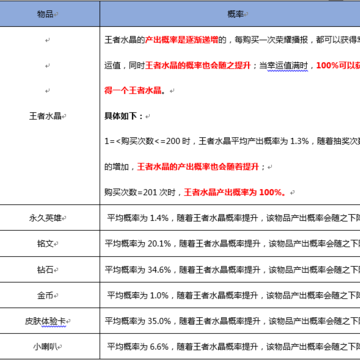The height and width of the screenshot is (360, 360).
Task: Click the 平均概率为 6.6% probability cell
Action: [230, 346]
